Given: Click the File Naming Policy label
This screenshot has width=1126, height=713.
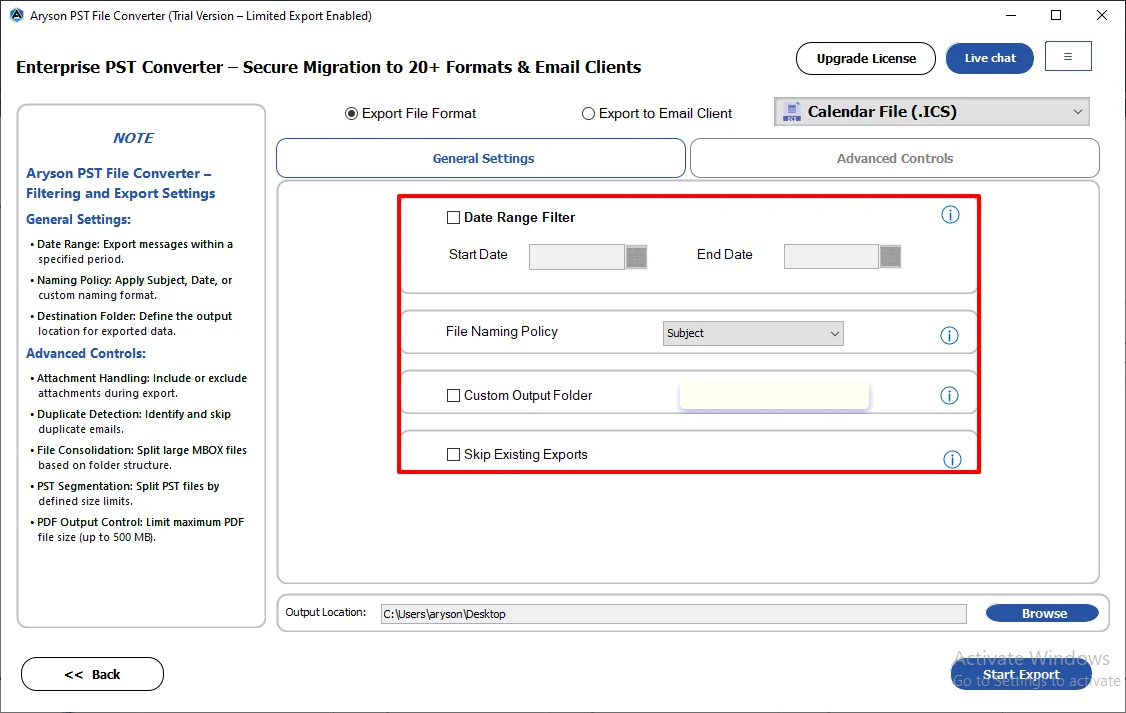Looking at the screenshot, I should [501, 332].
